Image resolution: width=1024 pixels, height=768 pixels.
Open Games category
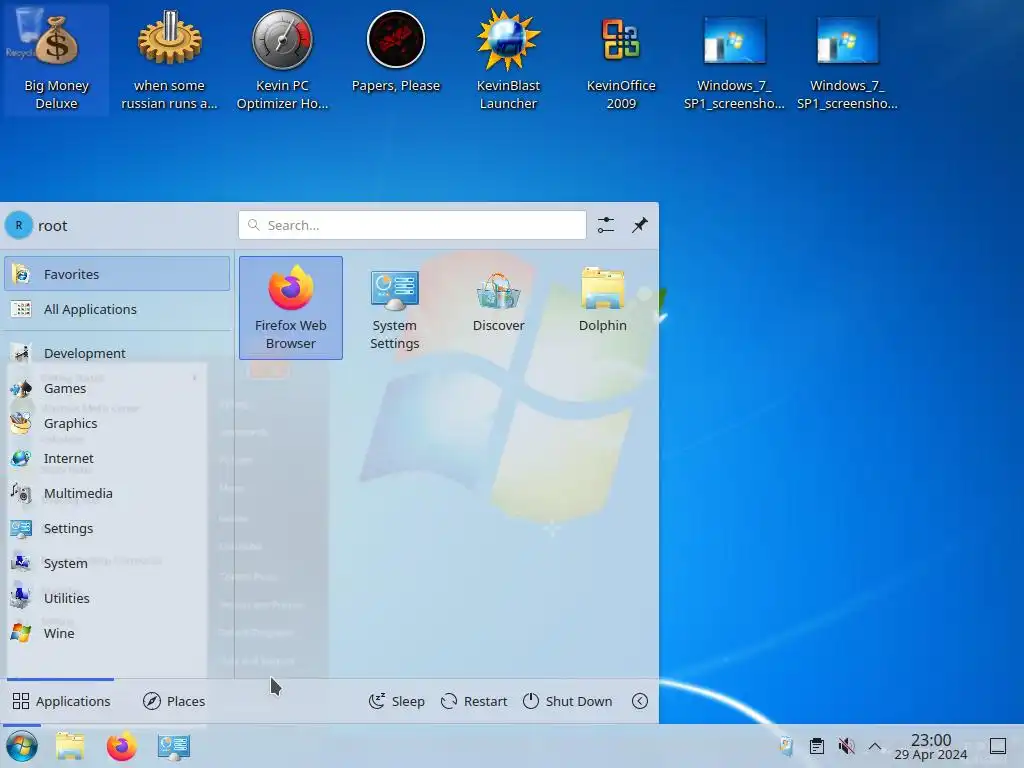117,388
